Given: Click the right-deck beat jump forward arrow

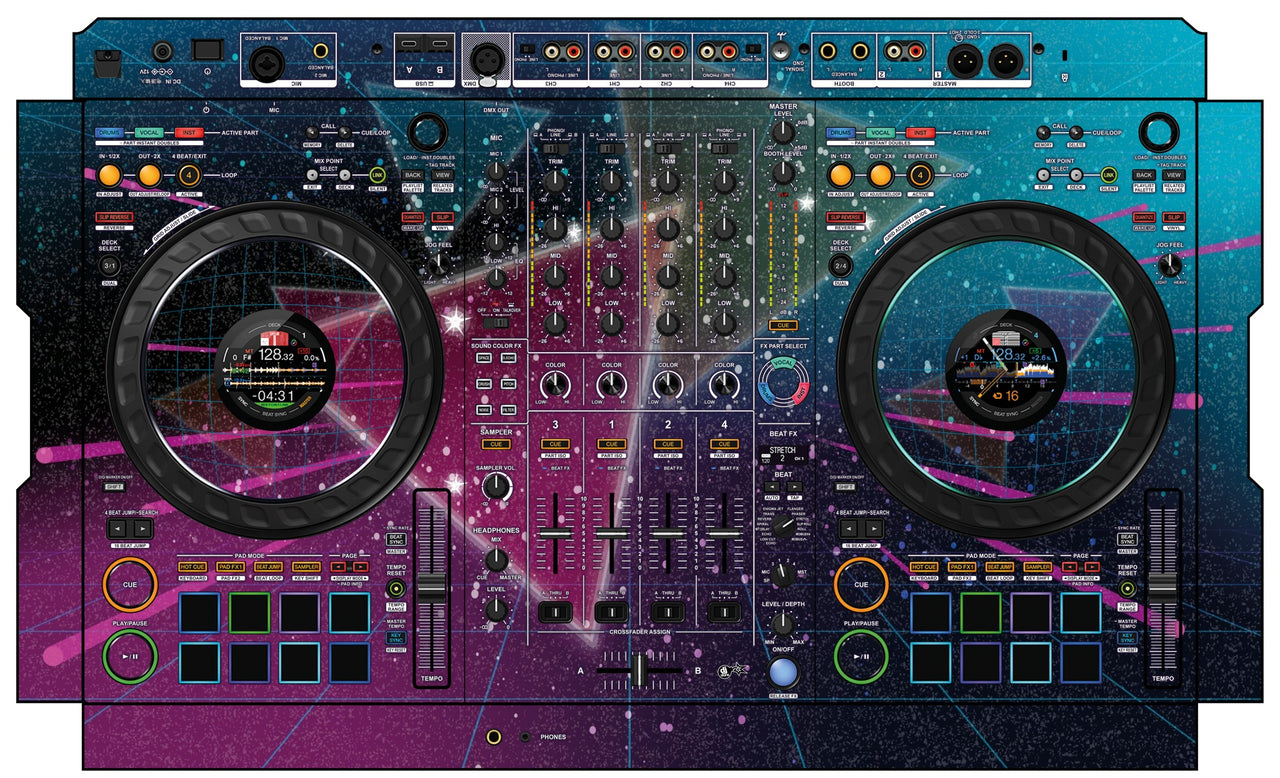Looking at the screenshot, I should click(874, 528).
